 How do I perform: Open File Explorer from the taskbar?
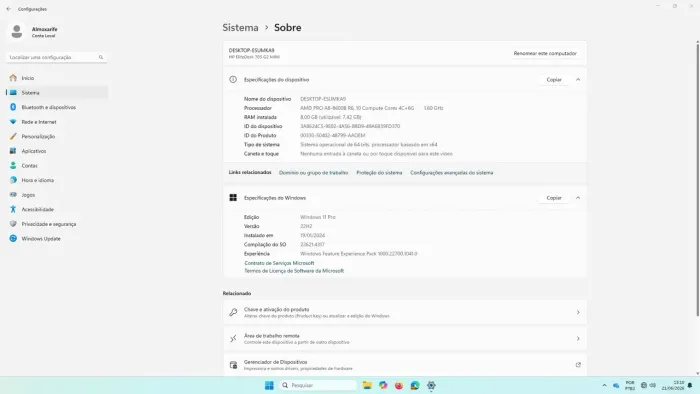(x=367, y=386)
